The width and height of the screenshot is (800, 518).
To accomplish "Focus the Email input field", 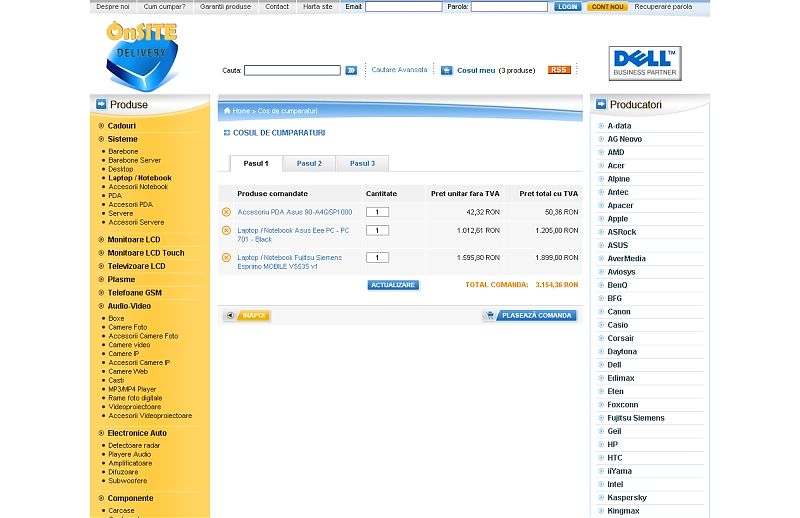I will [x=404, y=7].
